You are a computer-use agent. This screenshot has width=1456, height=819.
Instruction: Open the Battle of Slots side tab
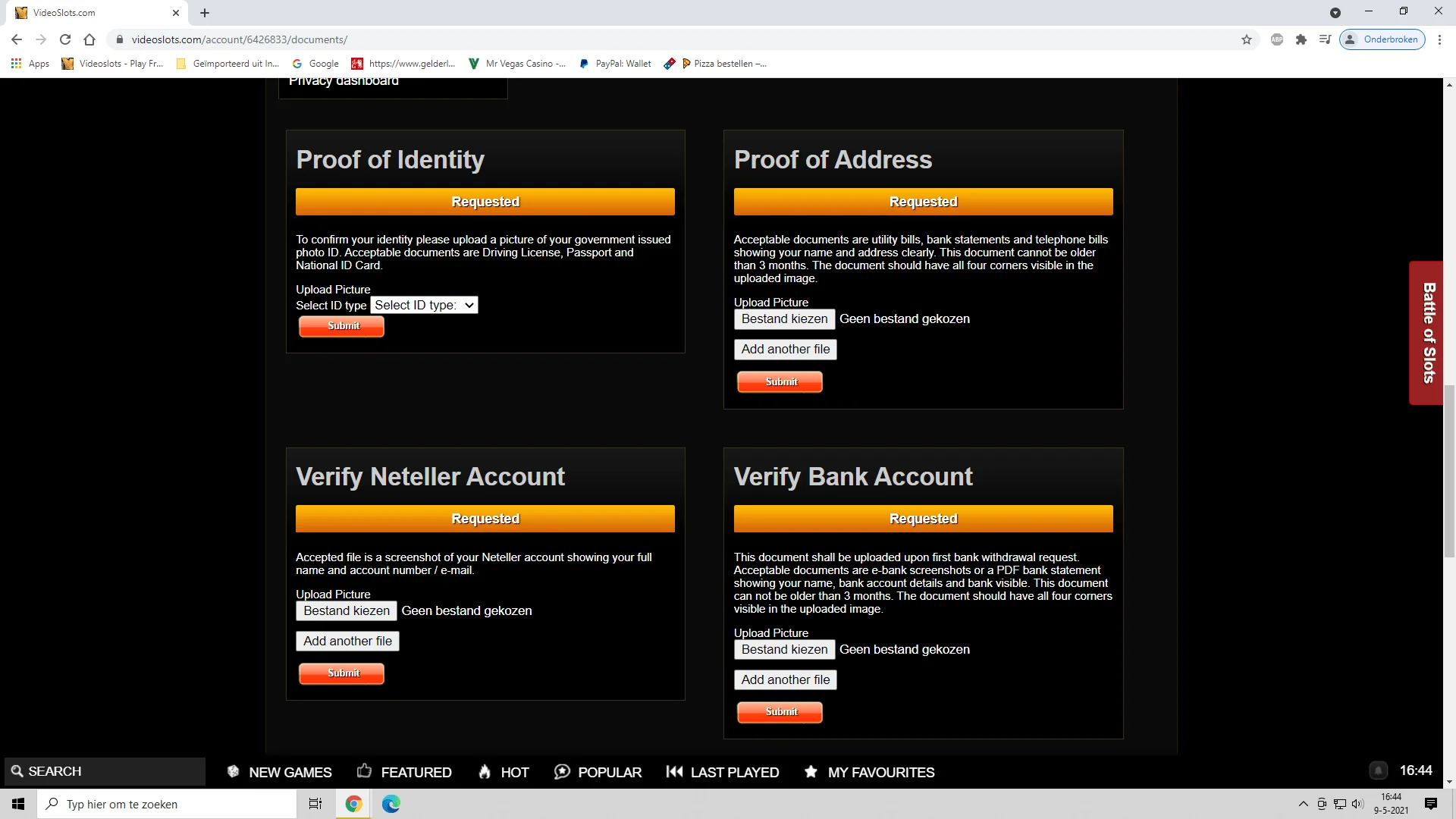tap(1426, 333)
